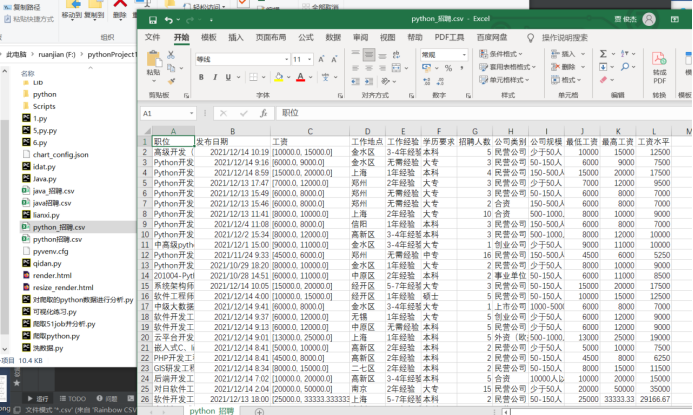Select render.html in file explorer
Screen dimensions: 693x415
pos(52,275)
